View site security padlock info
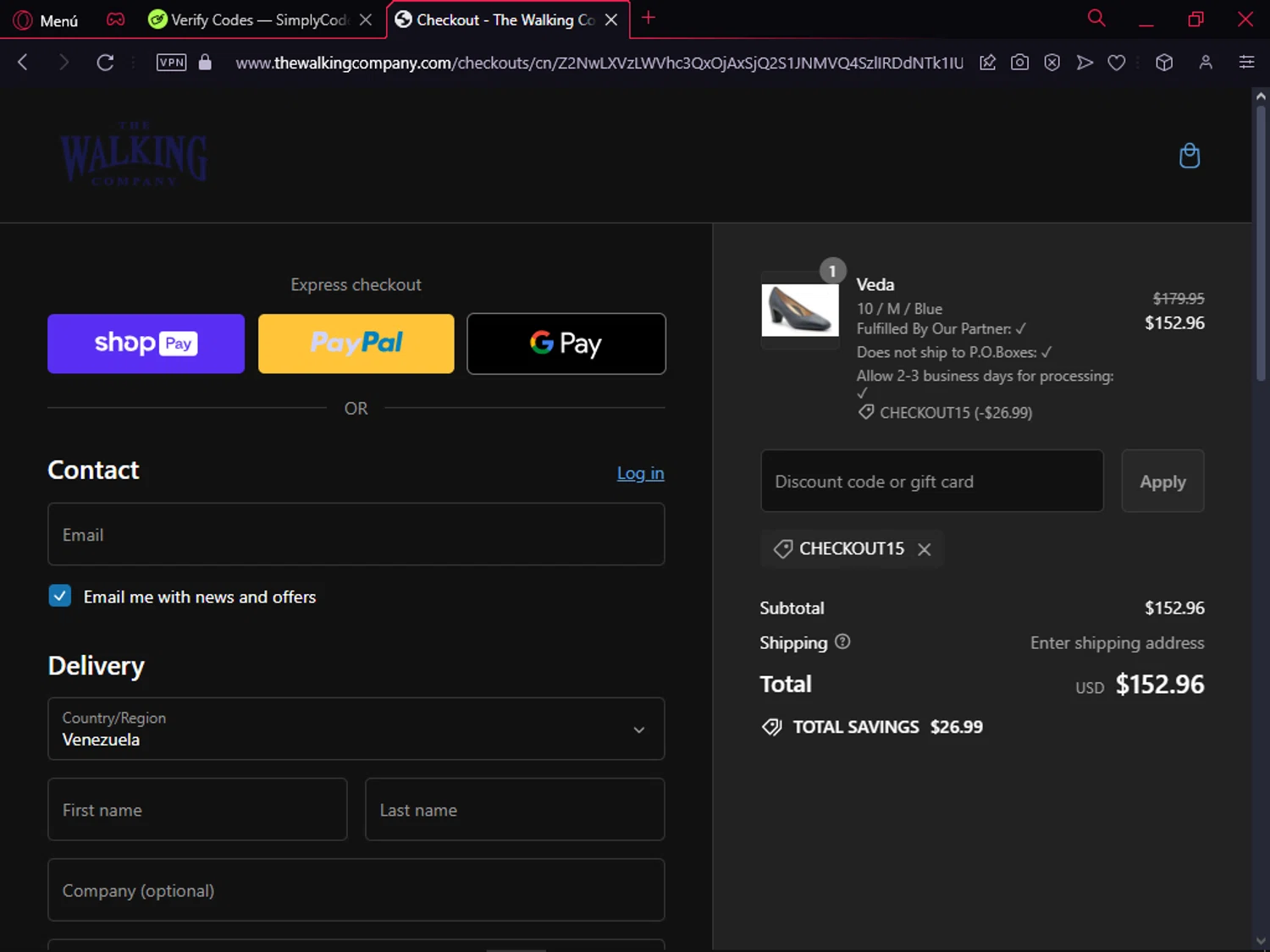This screenshot has width=1270, height=952. click(x=205, y=62)
